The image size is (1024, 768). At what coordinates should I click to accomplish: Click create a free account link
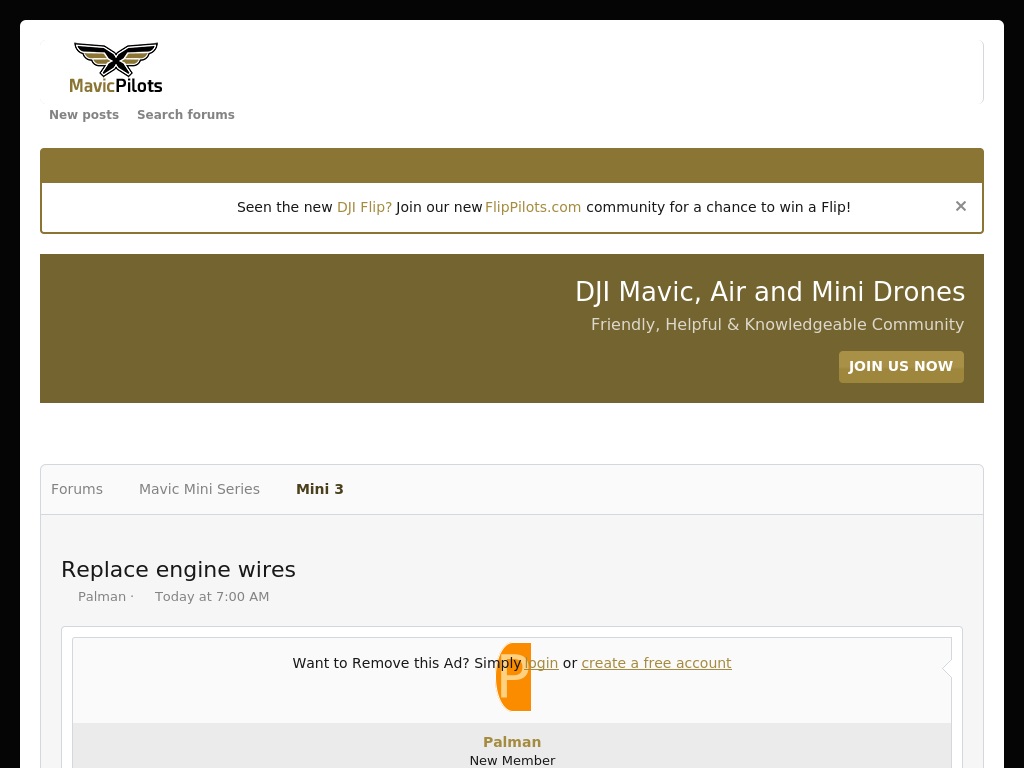click(x=656, y=663)
